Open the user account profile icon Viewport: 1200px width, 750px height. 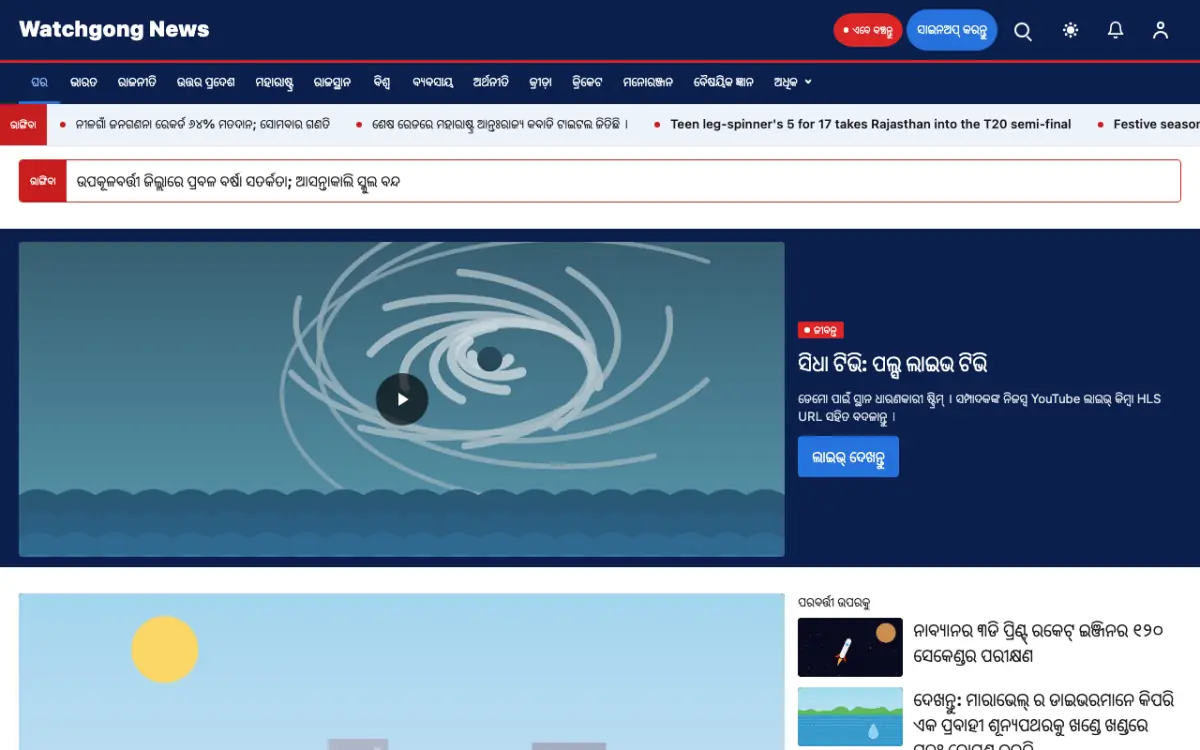point(1160,31)
